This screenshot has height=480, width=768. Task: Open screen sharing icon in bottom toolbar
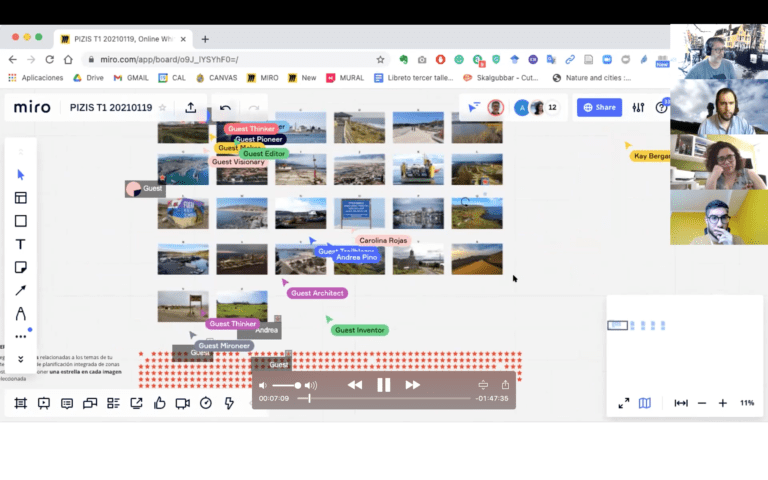(x=136, y=403)
